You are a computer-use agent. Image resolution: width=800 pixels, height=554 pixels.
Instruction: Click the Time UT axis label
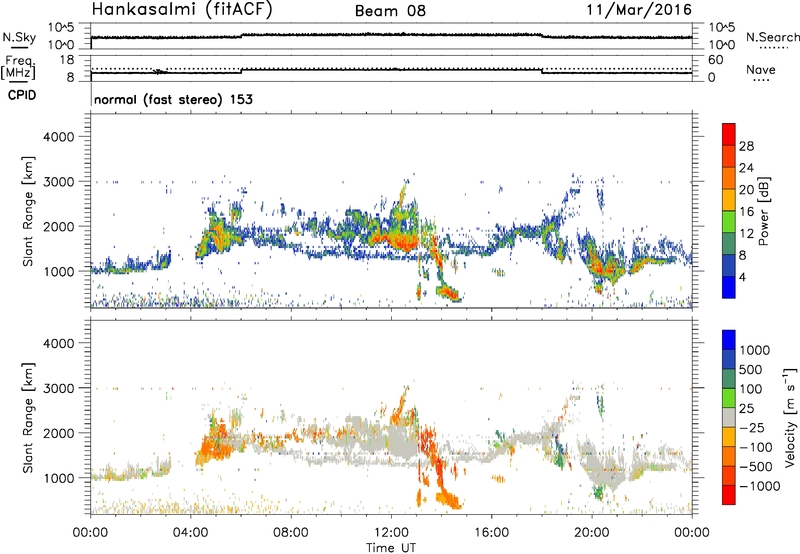point(391,548)
